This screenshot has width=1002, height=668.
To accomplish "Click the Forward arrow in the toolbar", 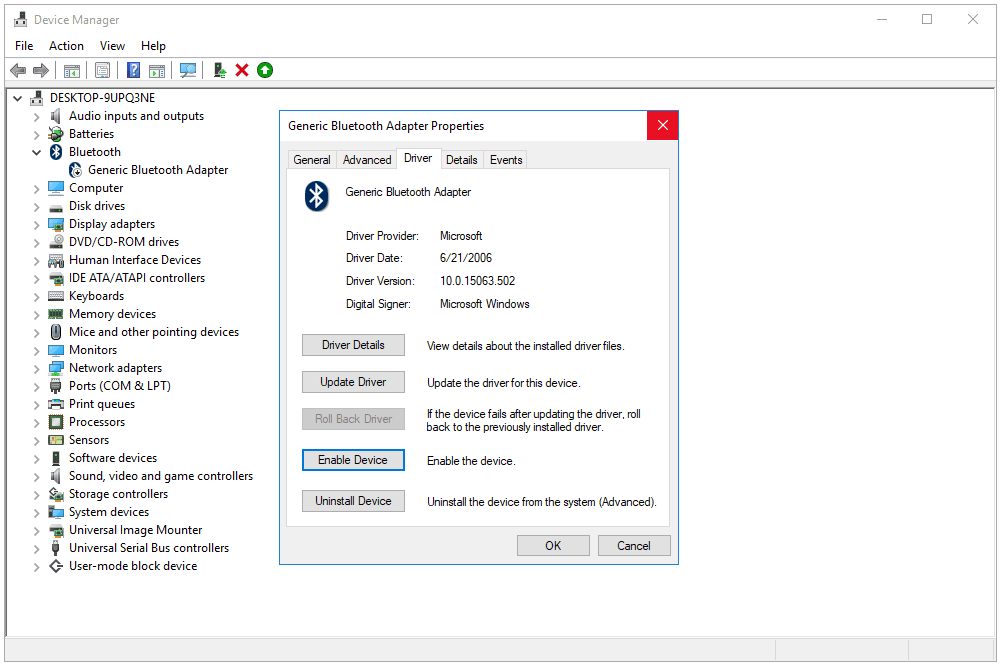I will 41,70.
